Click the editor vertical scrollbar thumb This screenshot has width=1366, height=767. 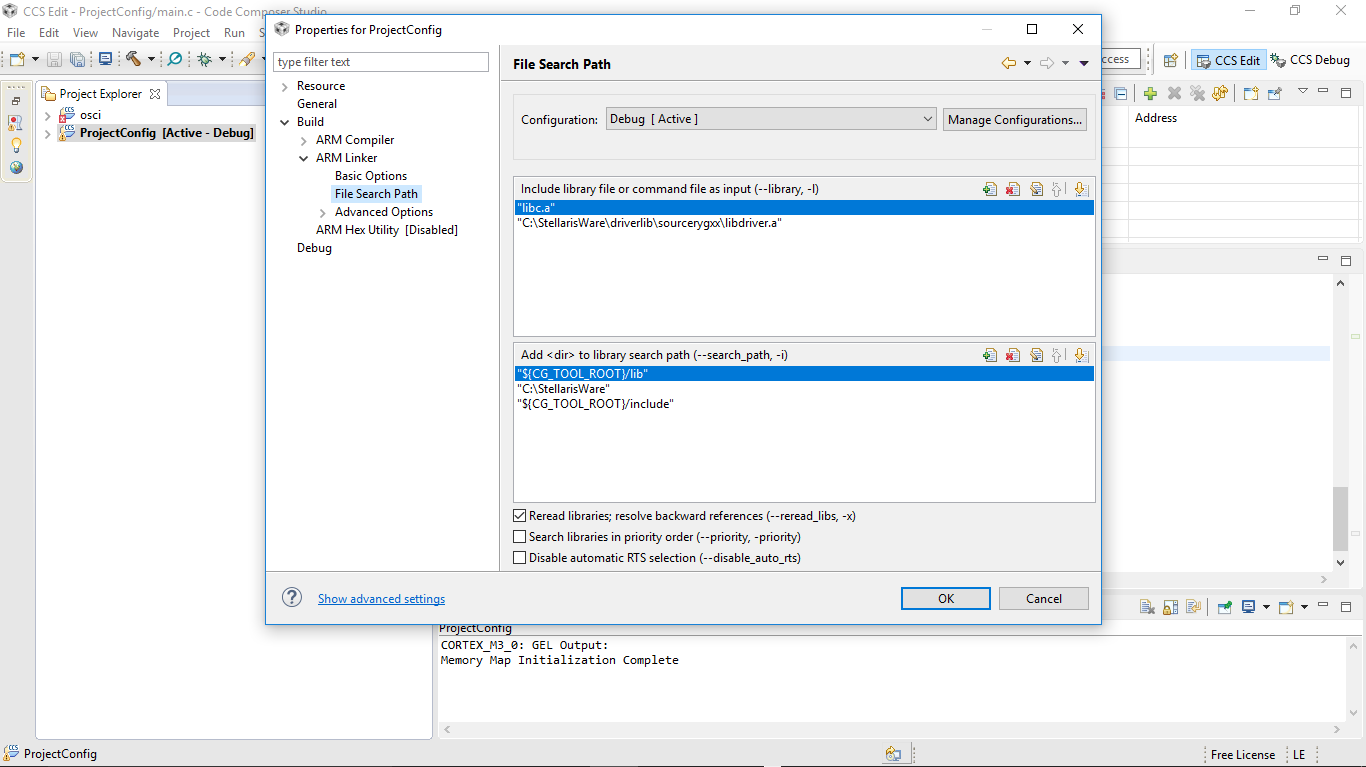click(x=1341, y=518)
